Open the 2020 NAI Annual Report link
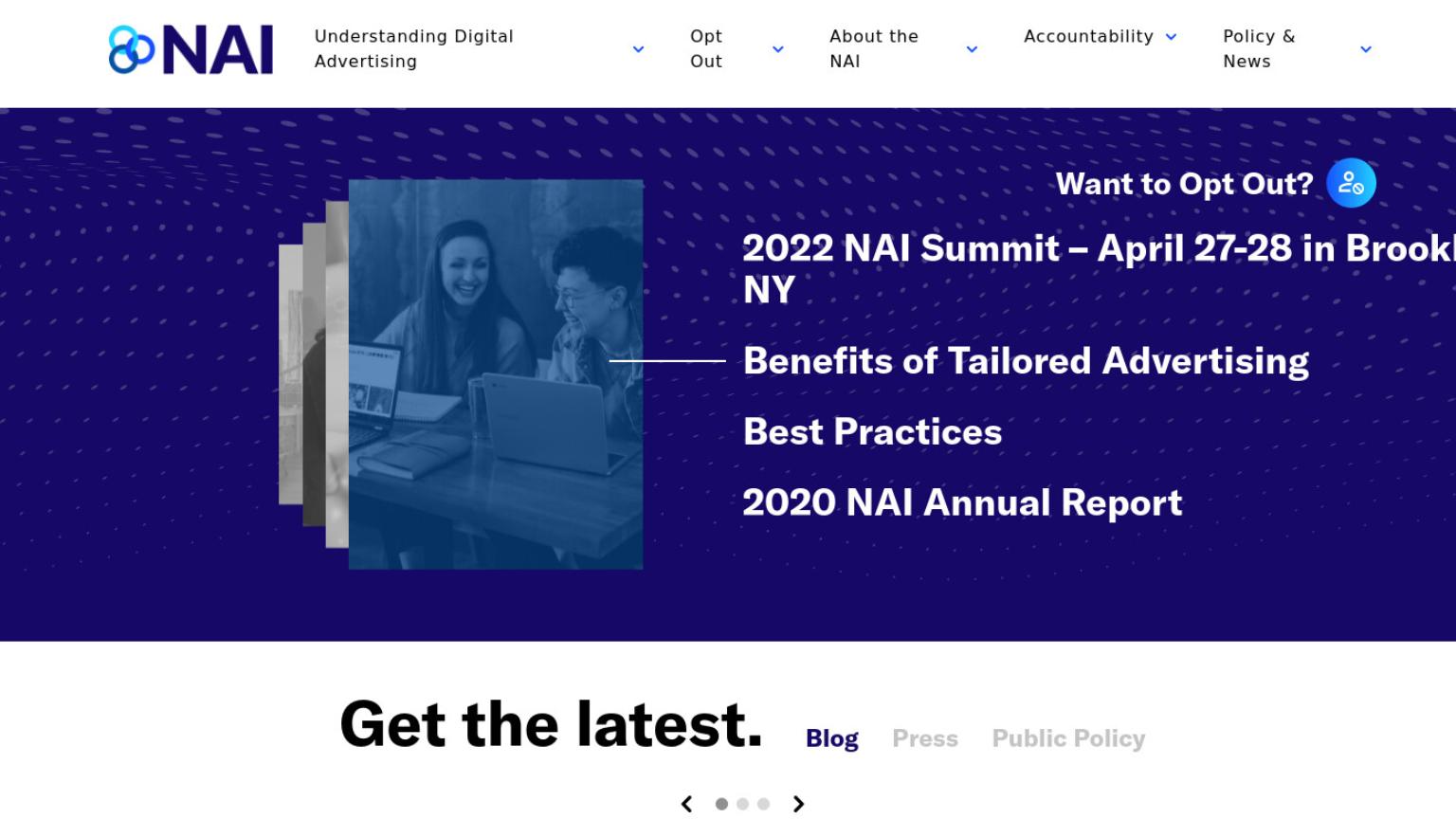Image resolution: width=1456 pixels, height=819 pixels. [962, 503]
